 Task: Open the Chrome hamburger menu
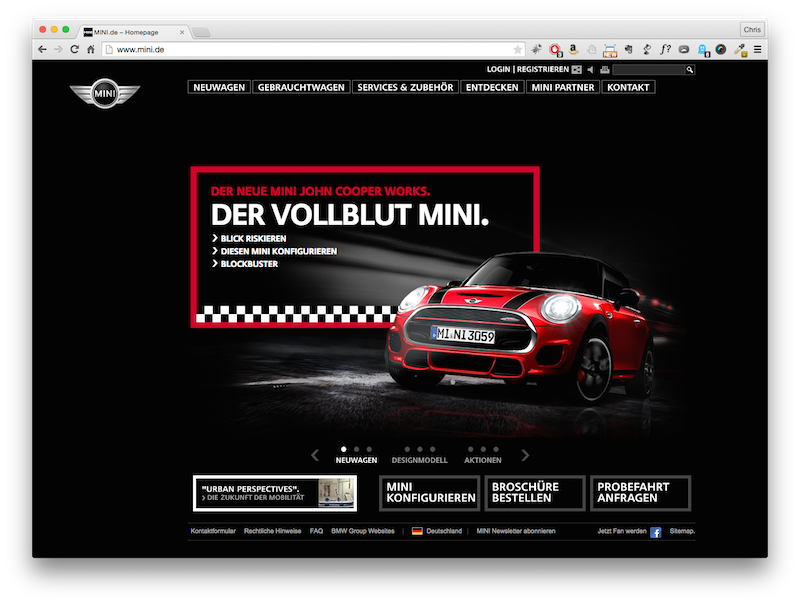[757, 49]
